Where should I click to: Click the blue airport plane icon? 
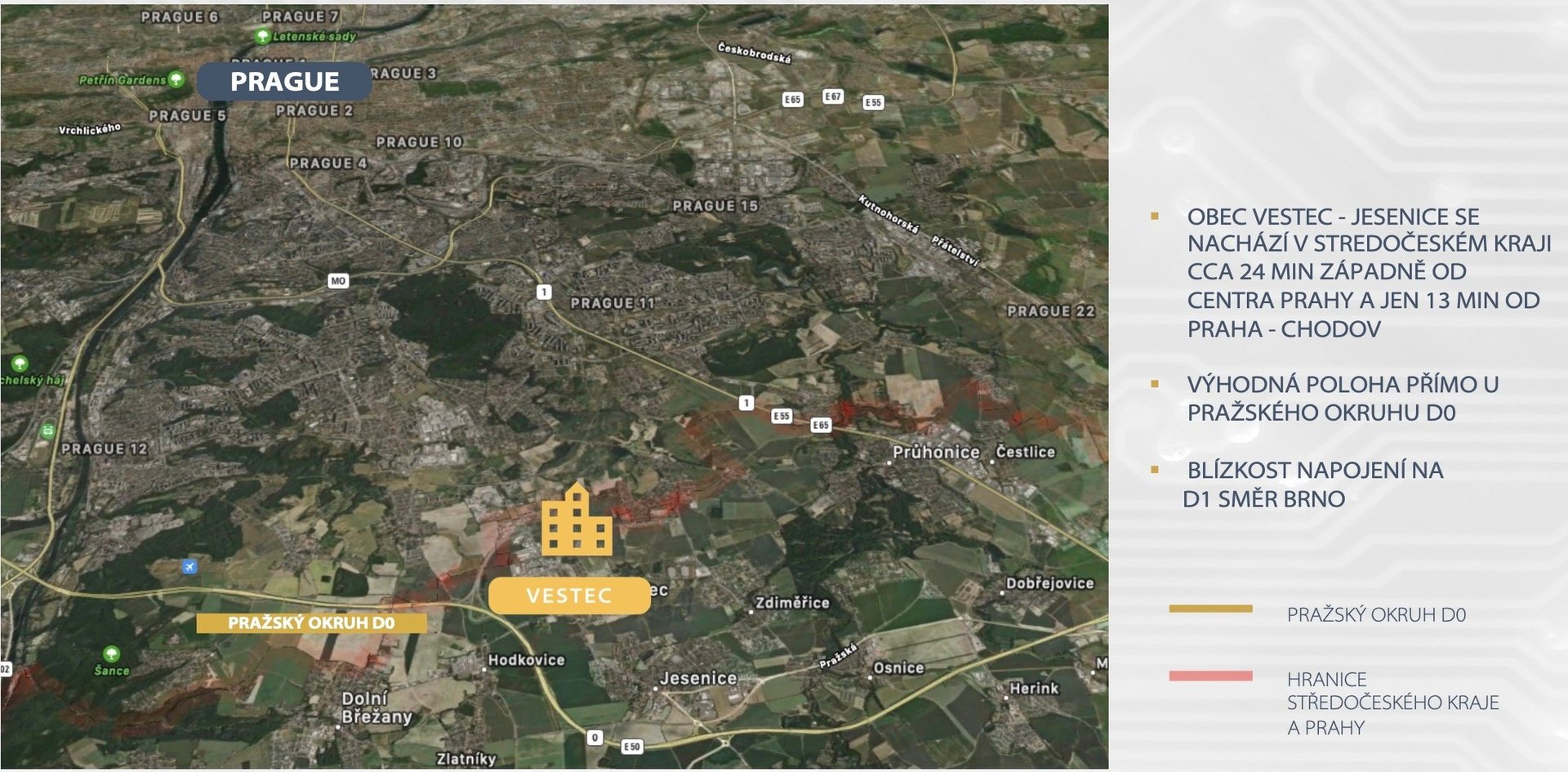coord(189,566)
